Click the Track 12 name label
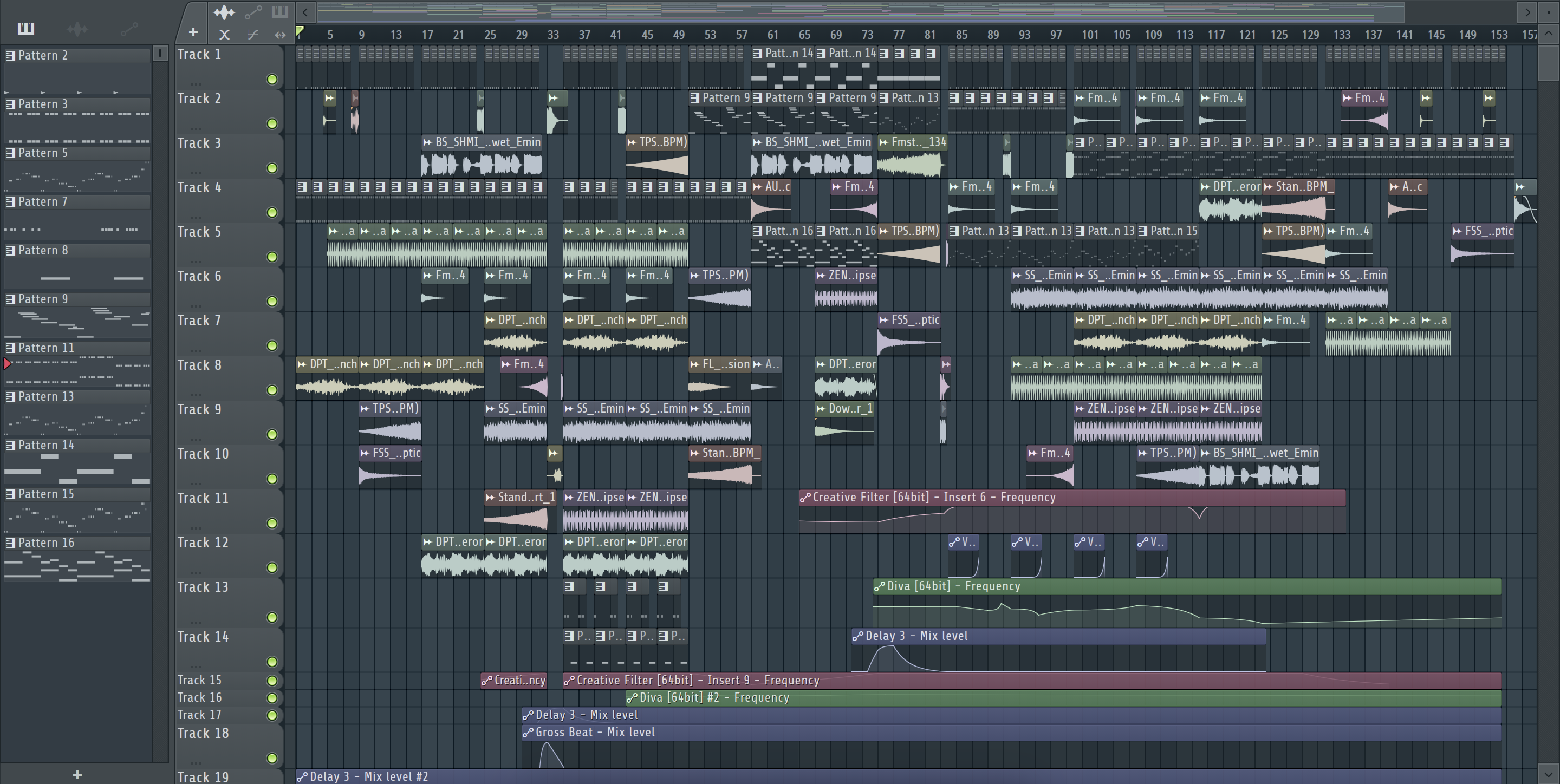Image resolution: width=1560 pixels, height=784 pixels. coord(203,543)
